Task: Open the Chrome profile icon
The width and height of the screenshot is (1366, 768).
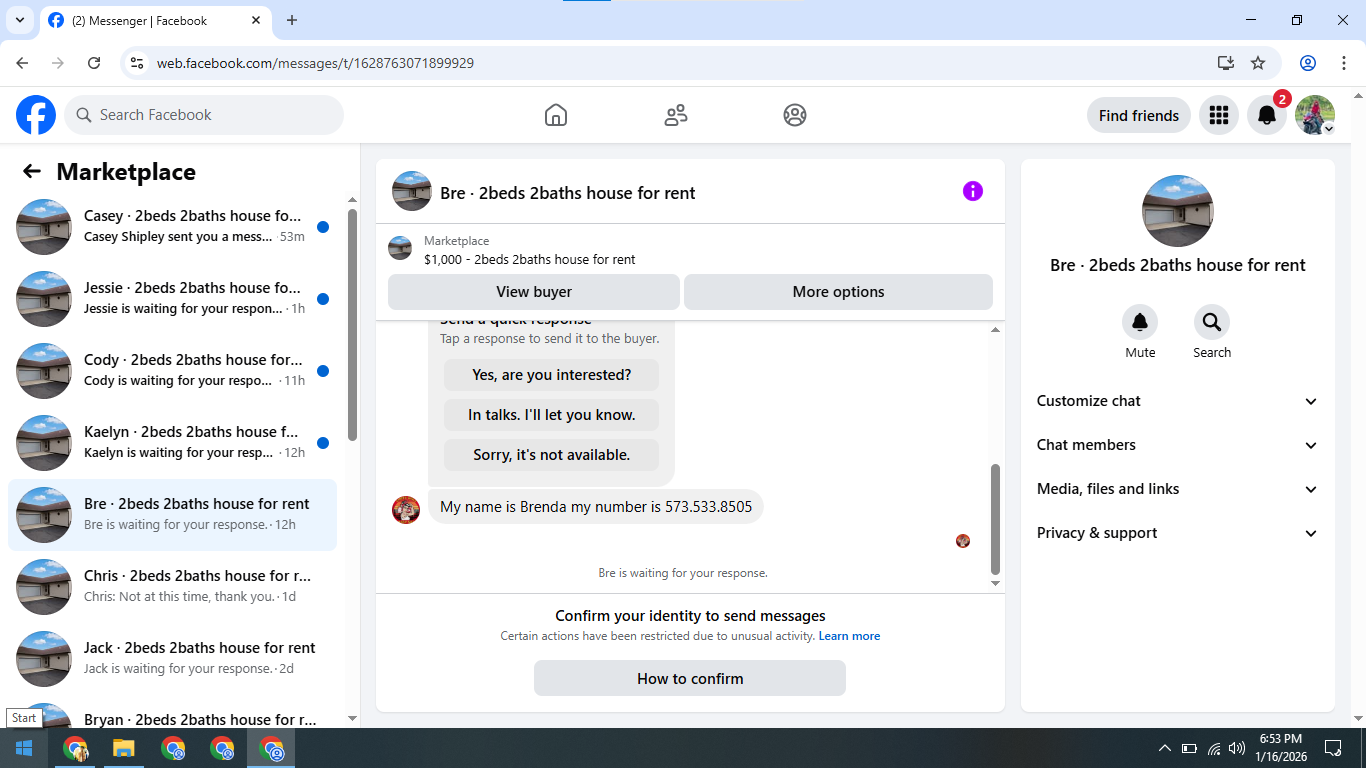Action: [x=1308, y=63]
